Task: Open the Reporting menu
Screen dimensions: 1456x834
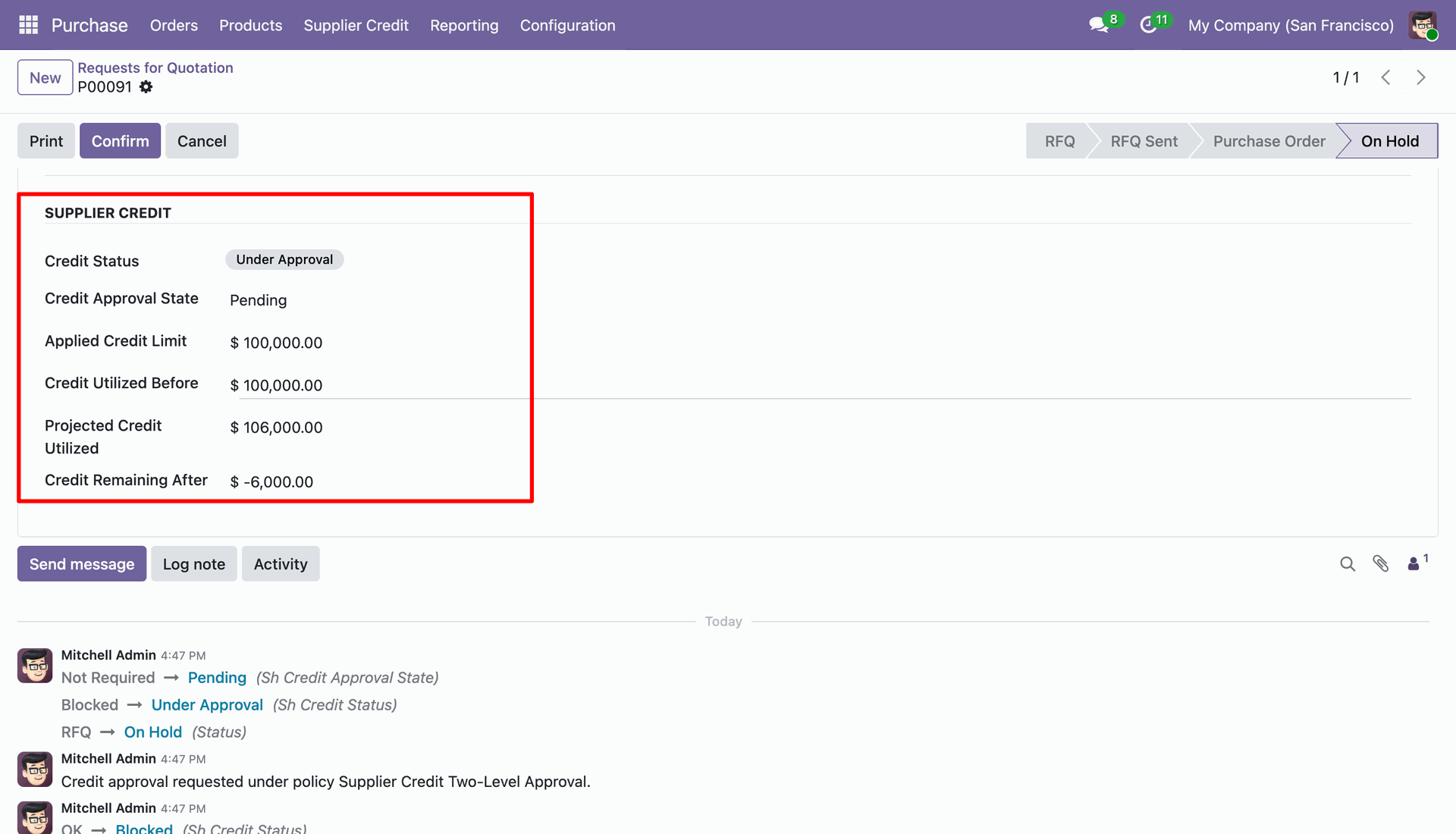Action: pos(464,25)
